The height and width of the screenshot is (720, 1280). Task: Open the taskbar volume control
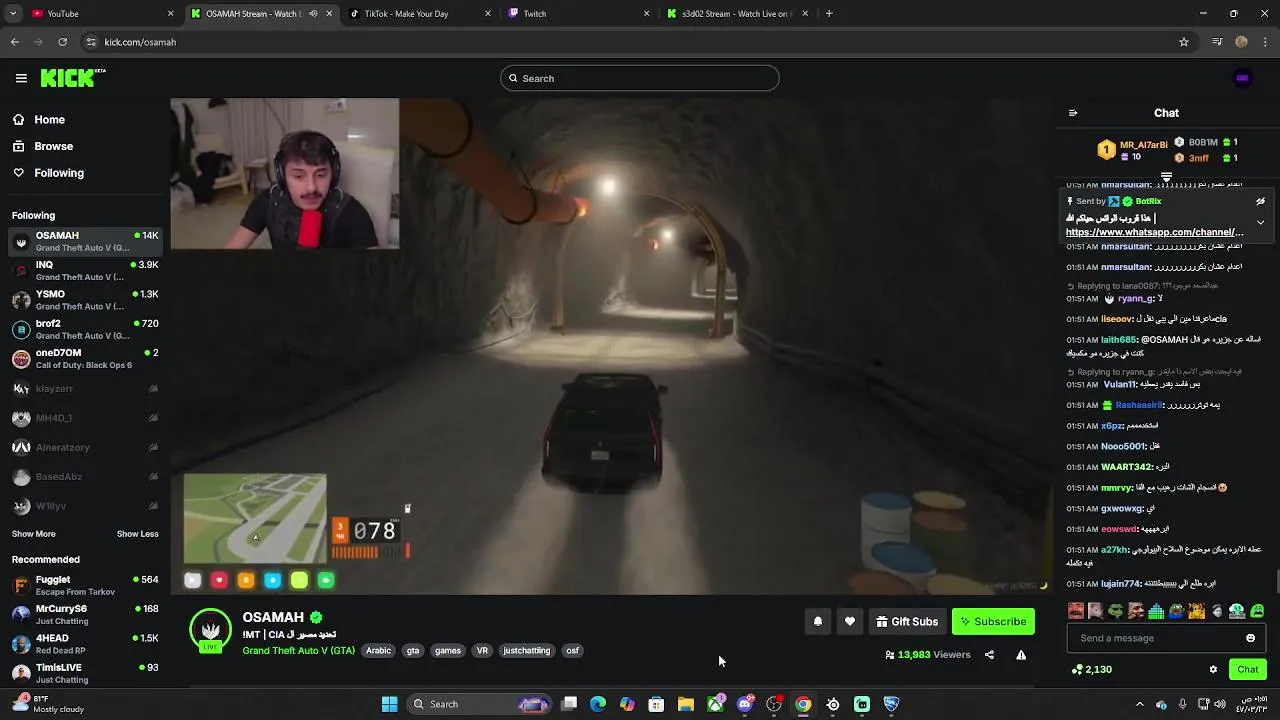tap(1222, 704)
